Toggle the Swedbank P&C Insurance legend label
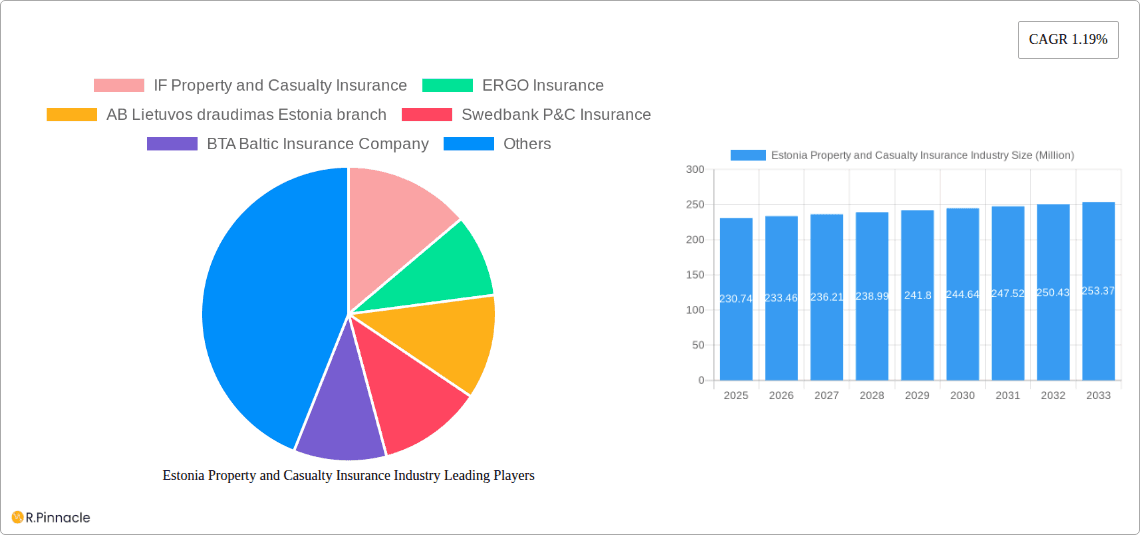Image resolution: width=1140 pixels, height=535 pixels. click(556, 115)
